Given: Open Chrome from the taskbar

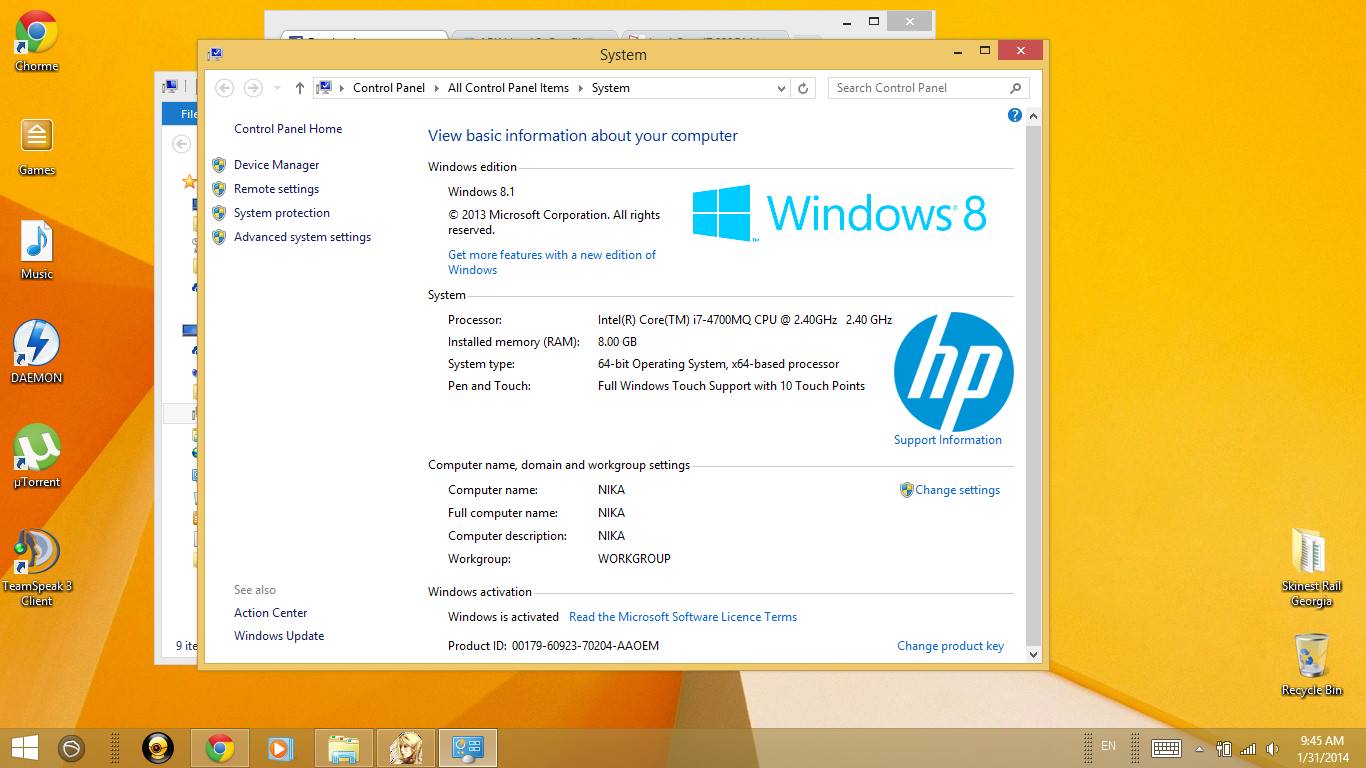Looking at the screenshot, I should click(x=220, y=748).
